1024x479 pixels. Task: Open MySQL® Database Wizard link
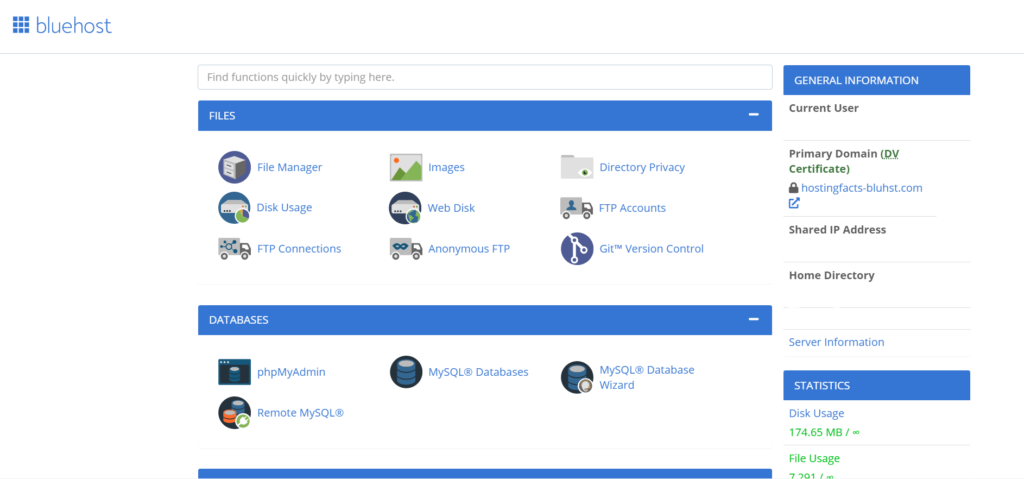647,378
